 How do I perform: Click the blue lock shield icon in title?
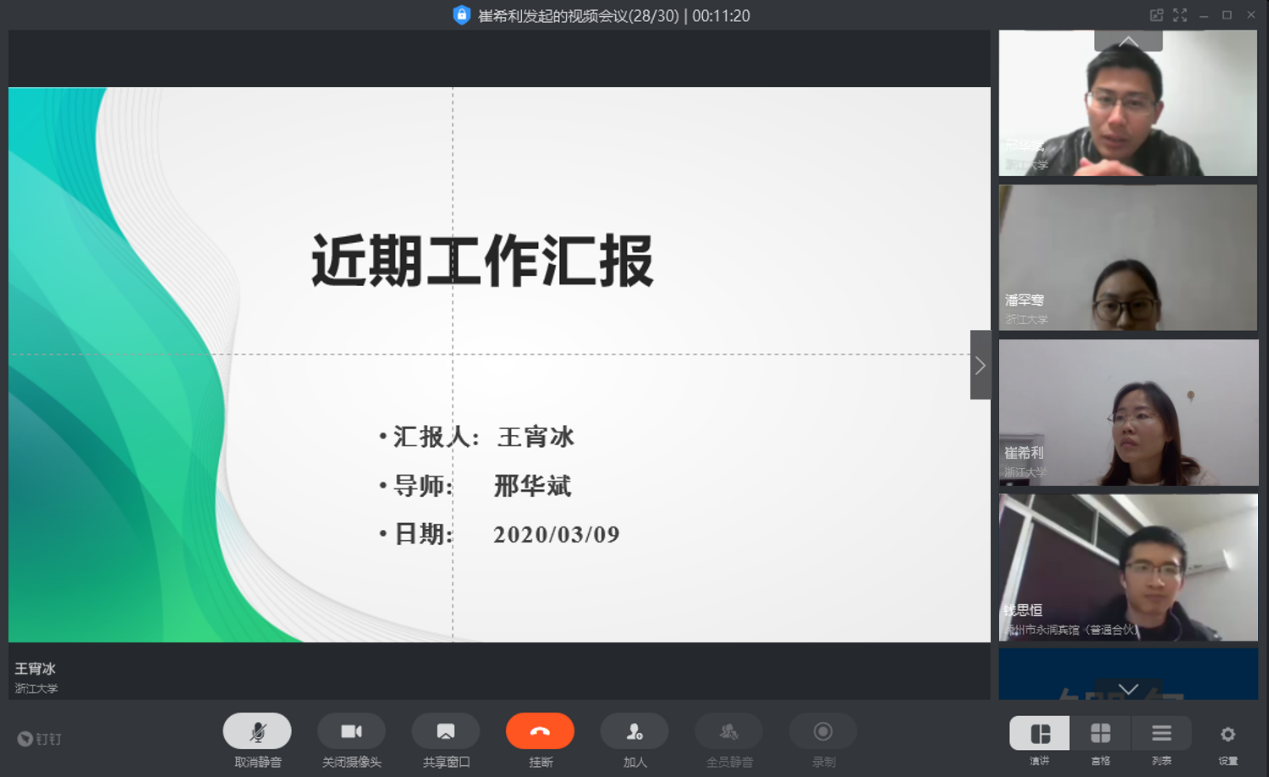click(x=461, y=15)
